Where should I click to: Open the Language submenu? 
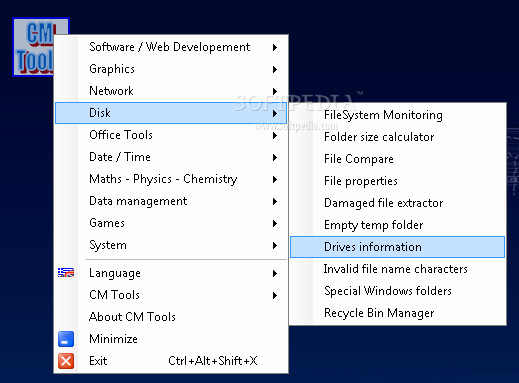171,273
